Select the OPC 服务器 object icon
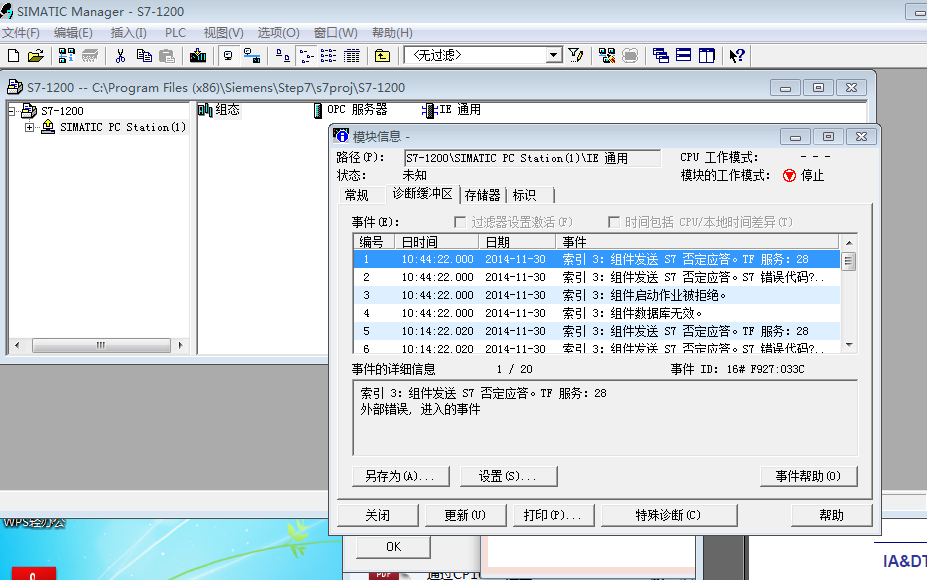Screen dimensions: 927x580 pos(318,110)
